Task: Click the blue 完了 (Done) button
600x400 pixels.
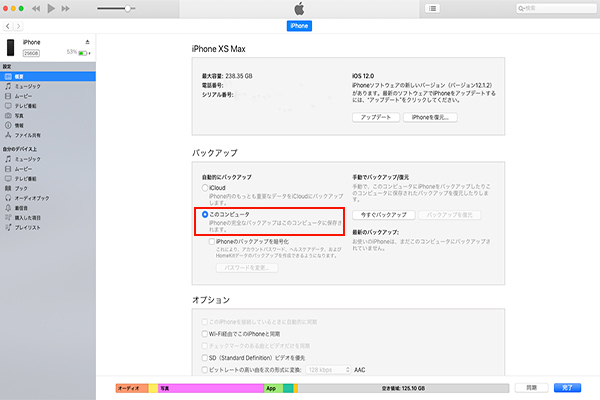Action: 567,388
